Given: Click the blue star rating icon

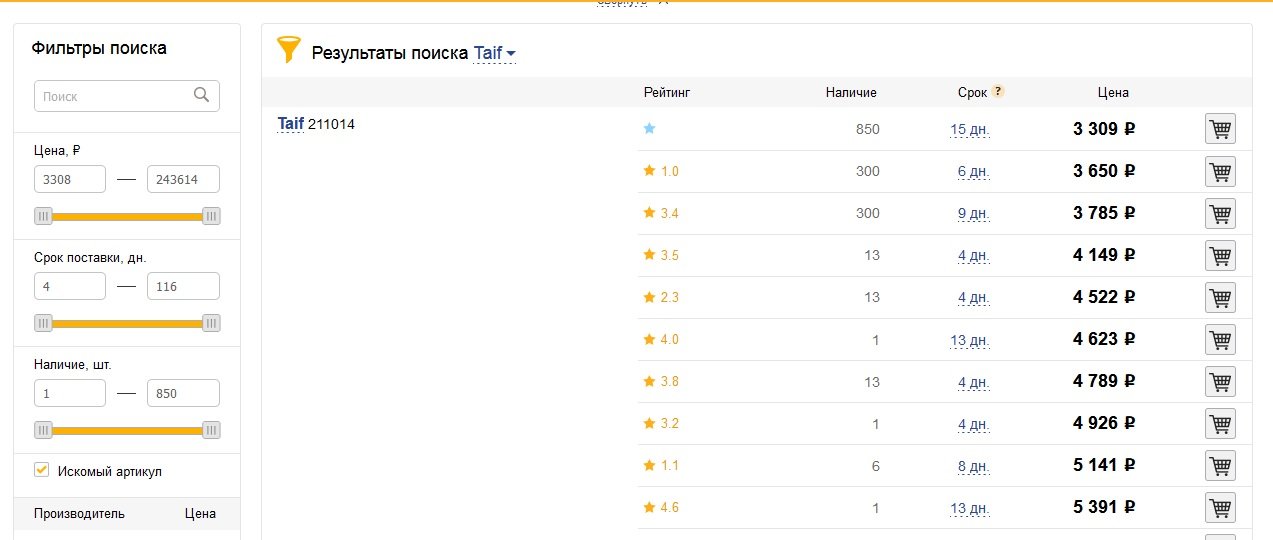Looking at the screenshot, I should click(x=649, y=129).
